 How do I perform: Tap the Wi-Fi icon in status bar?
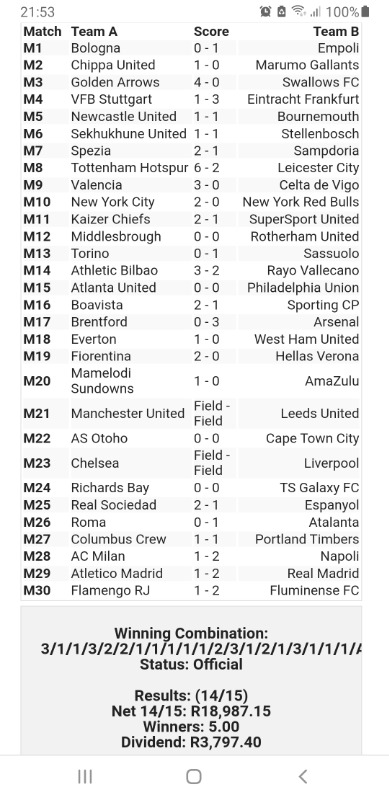click(x=299, y=11)
